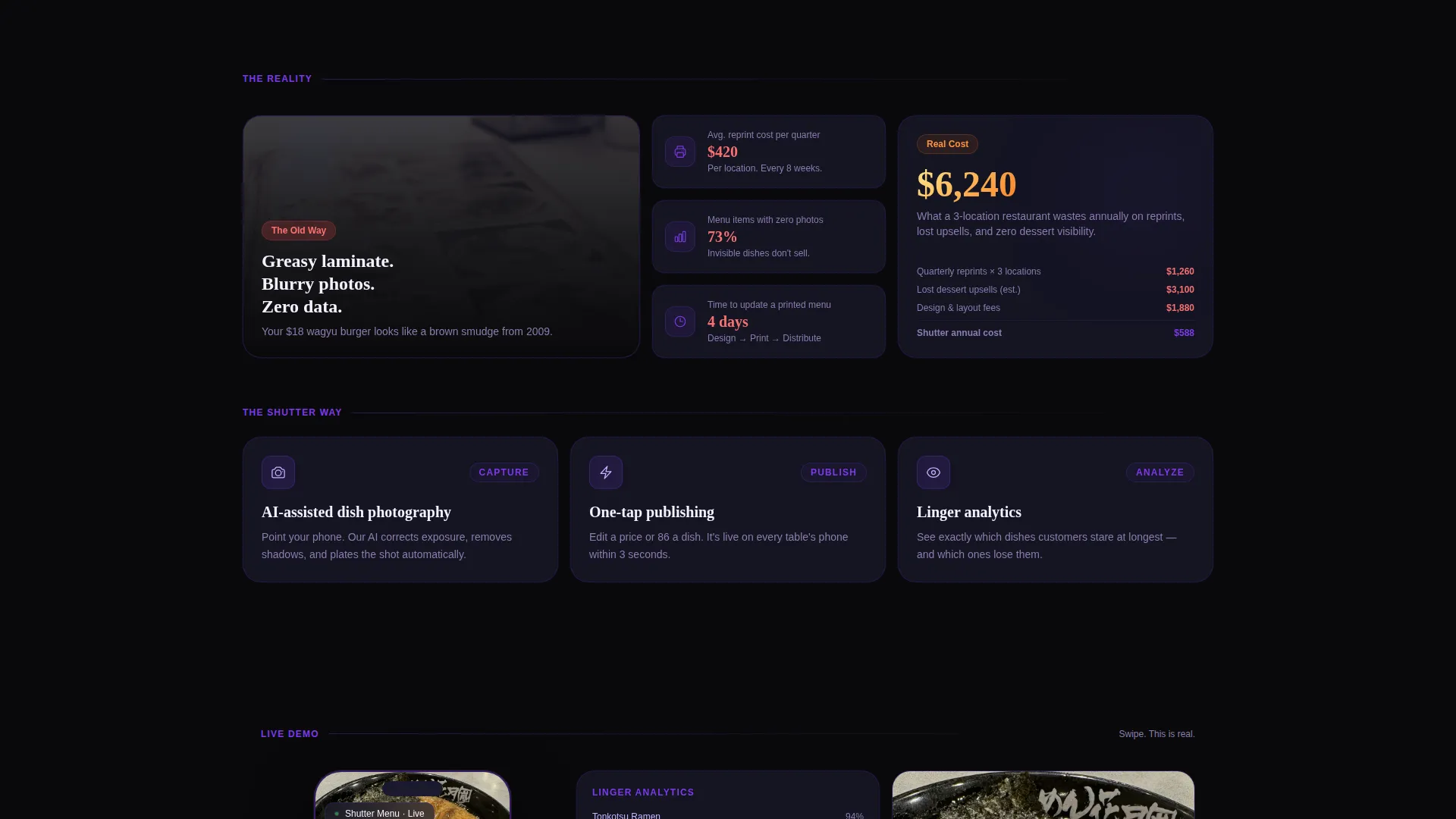
Task: Click the eye icon for Linger analytics
Action: point(934,472)
